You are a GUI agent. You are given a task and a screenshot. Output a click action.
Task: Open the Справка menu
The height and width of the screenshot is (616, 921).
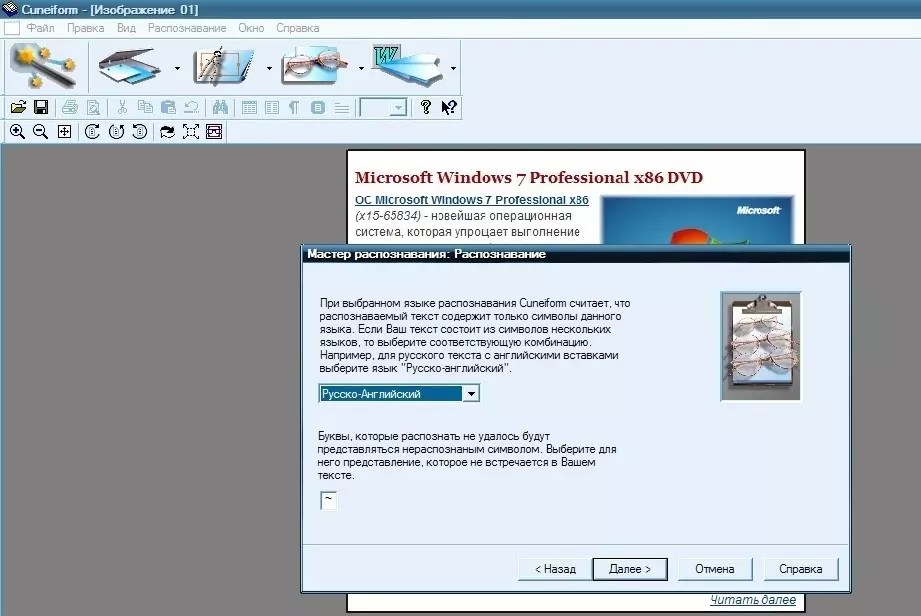(297, 28)
